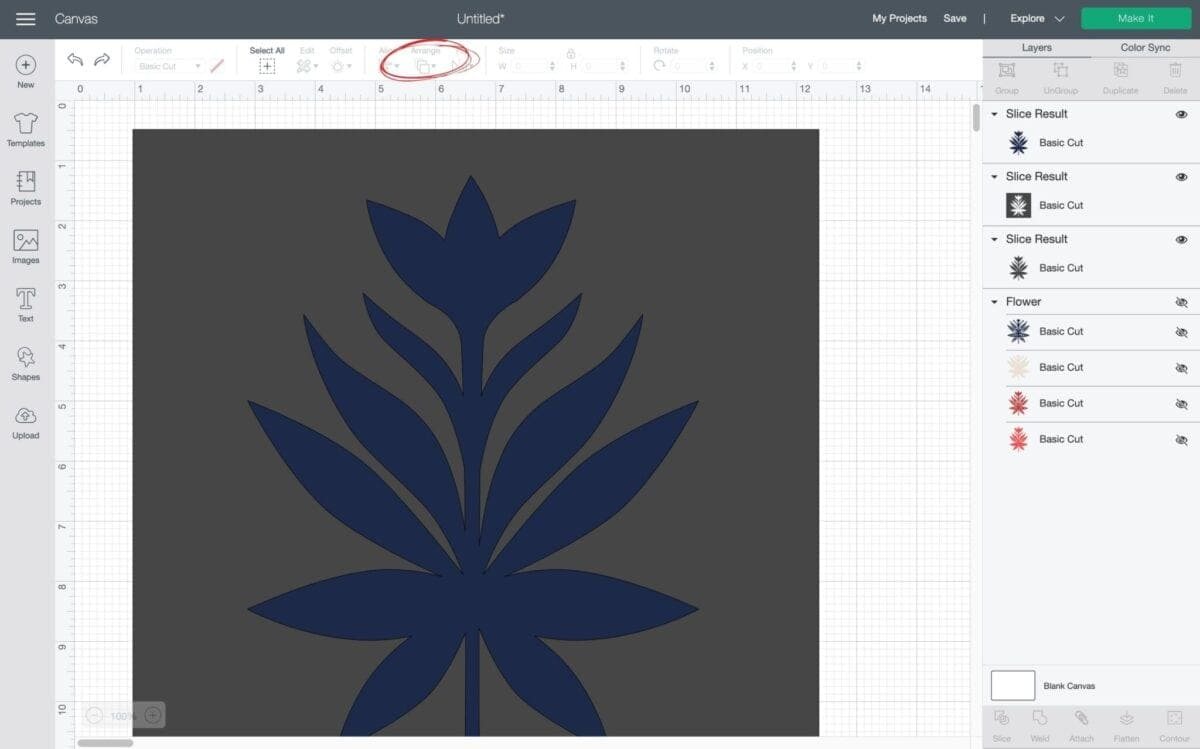Screen dimensions: 1200x749
Task: Zoom out with the minus icon
Action: point(94,715)
